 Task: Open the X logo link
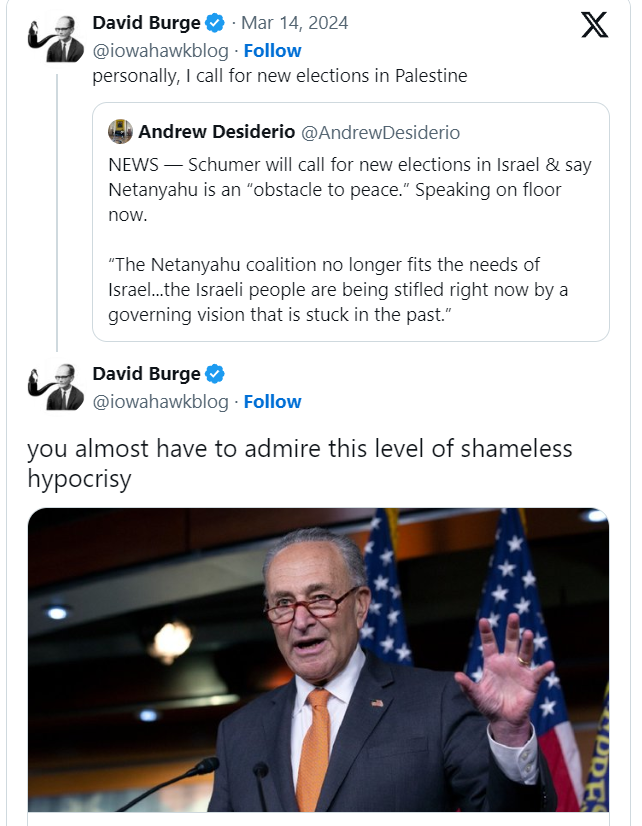(x=594, y=25)
